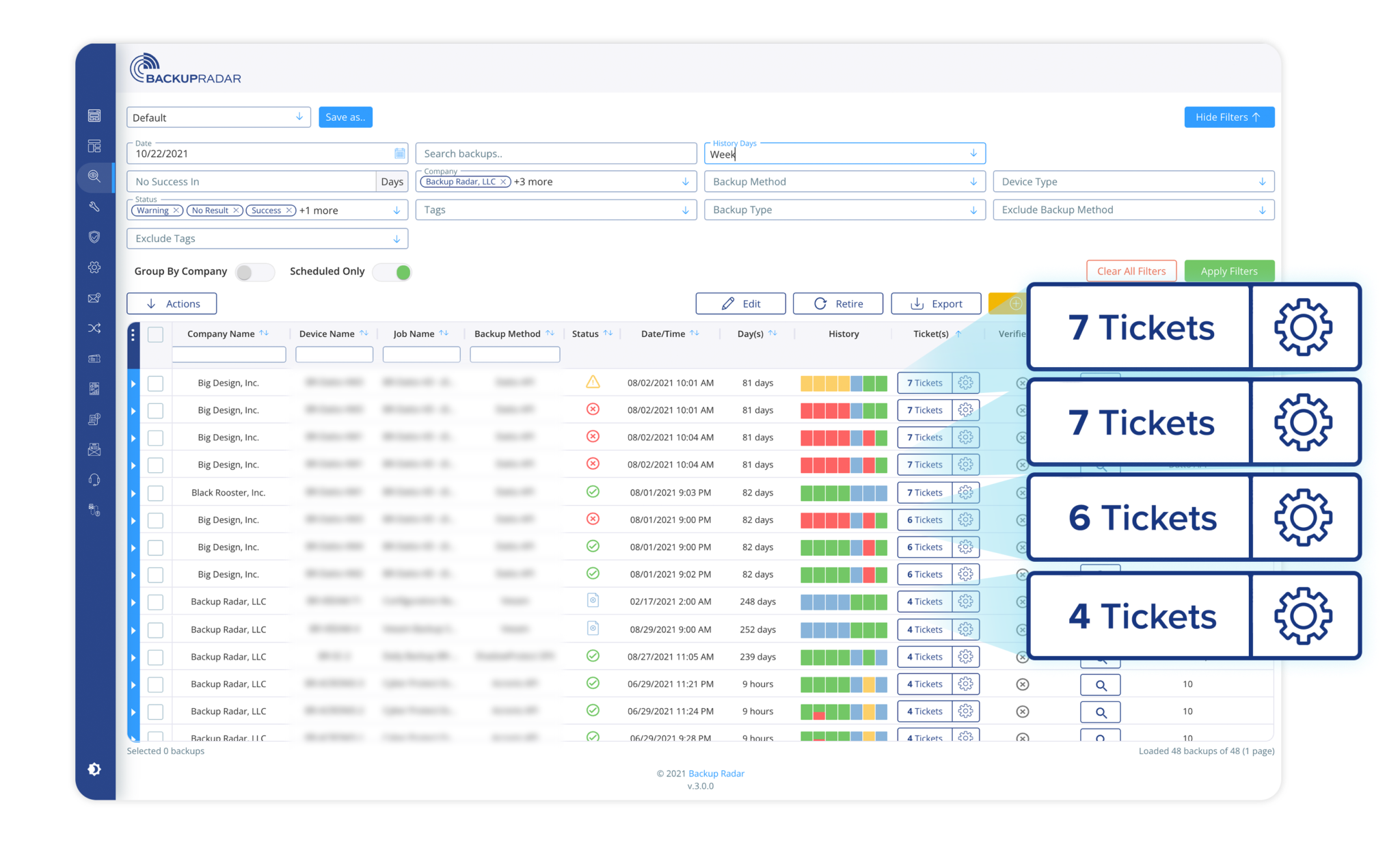Viewport: 1400px width, 851px height.
Task: Click the Export button
Action: point(936,303)
